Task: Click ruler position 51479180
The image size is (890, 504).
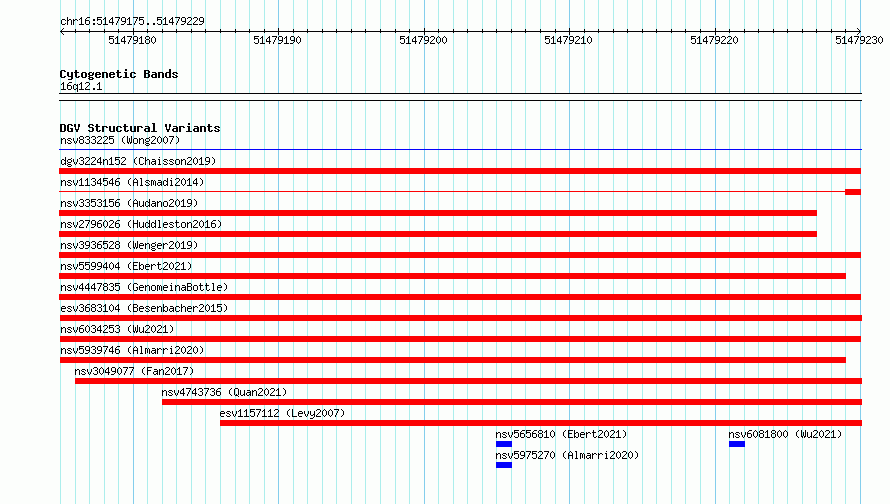Action: coord(132,40)
